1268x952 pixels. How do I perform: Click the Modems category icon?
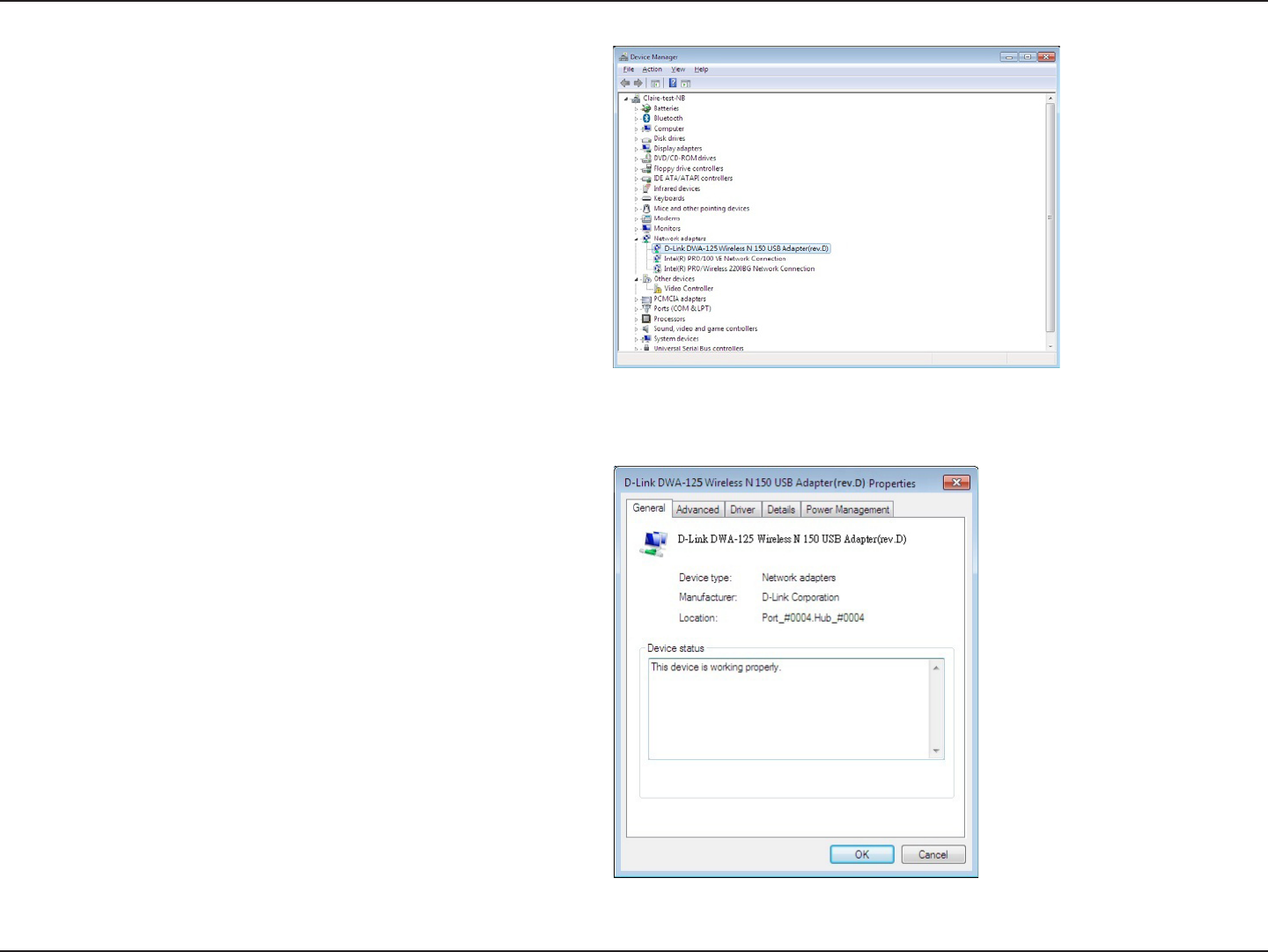point(646,218)
